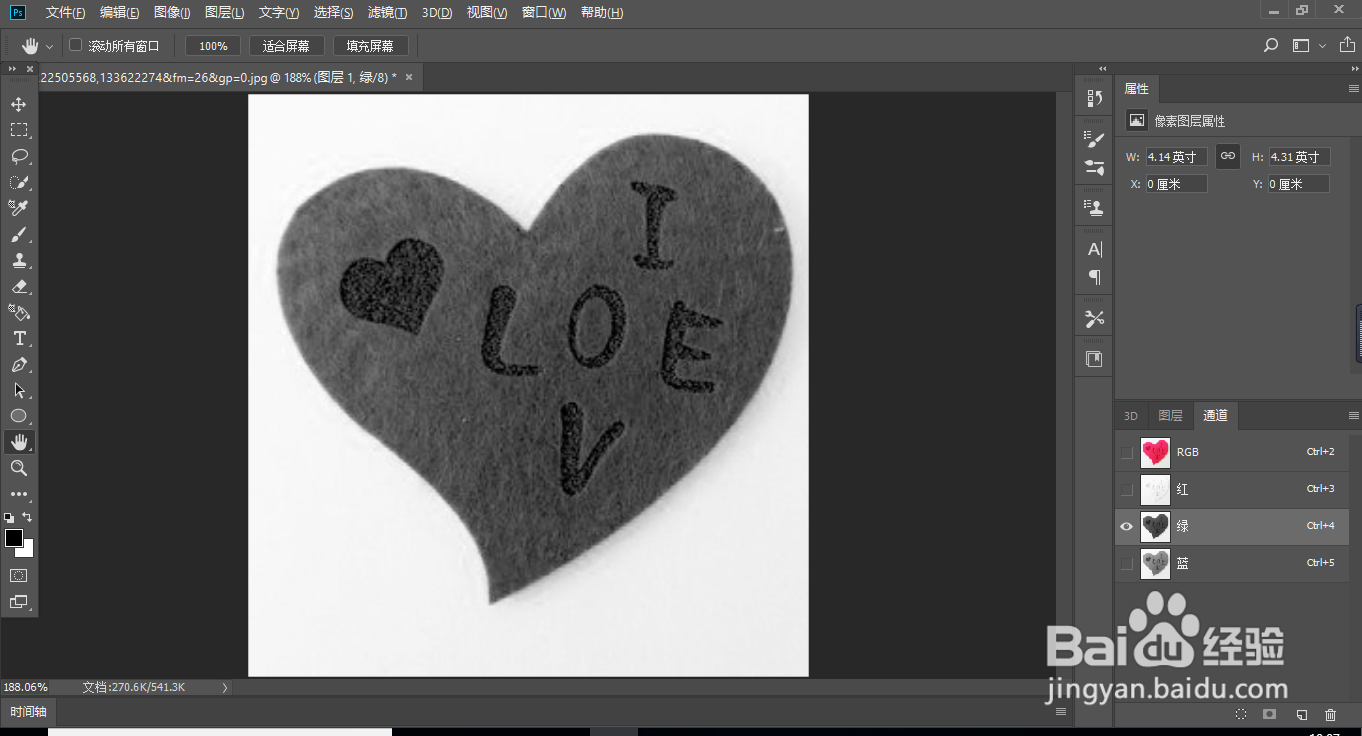Open the Select menu 选择
Screen dimensions: 1362x736
point(333,13)
